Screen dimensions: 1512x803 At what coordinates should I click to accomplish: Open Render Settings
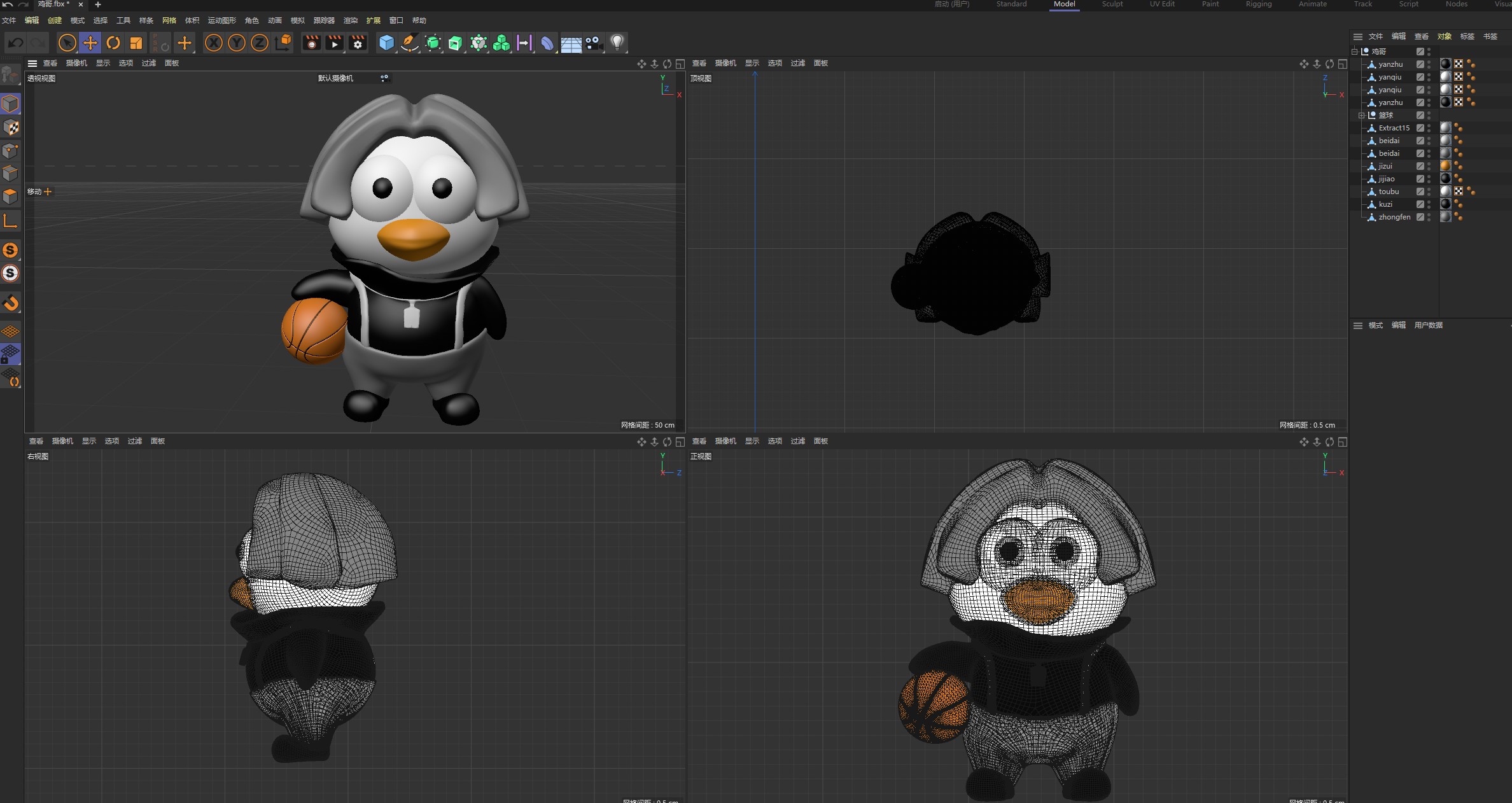click(358, 43)
